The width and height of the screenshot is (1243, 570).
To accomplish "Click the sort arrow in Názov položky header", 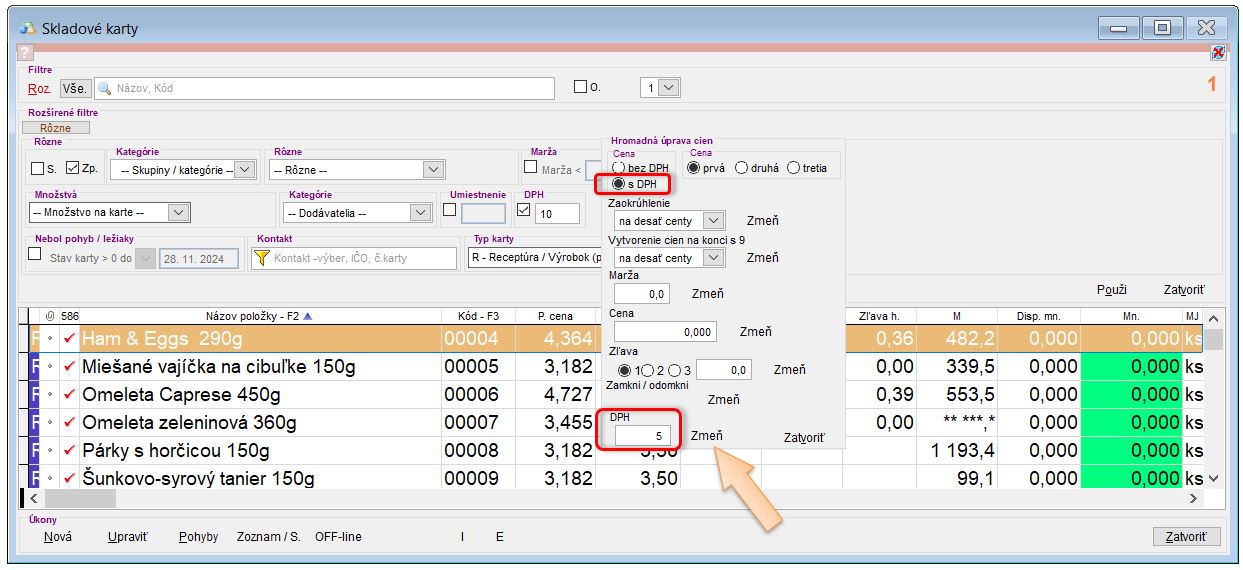I will click(x=308, y=317).
